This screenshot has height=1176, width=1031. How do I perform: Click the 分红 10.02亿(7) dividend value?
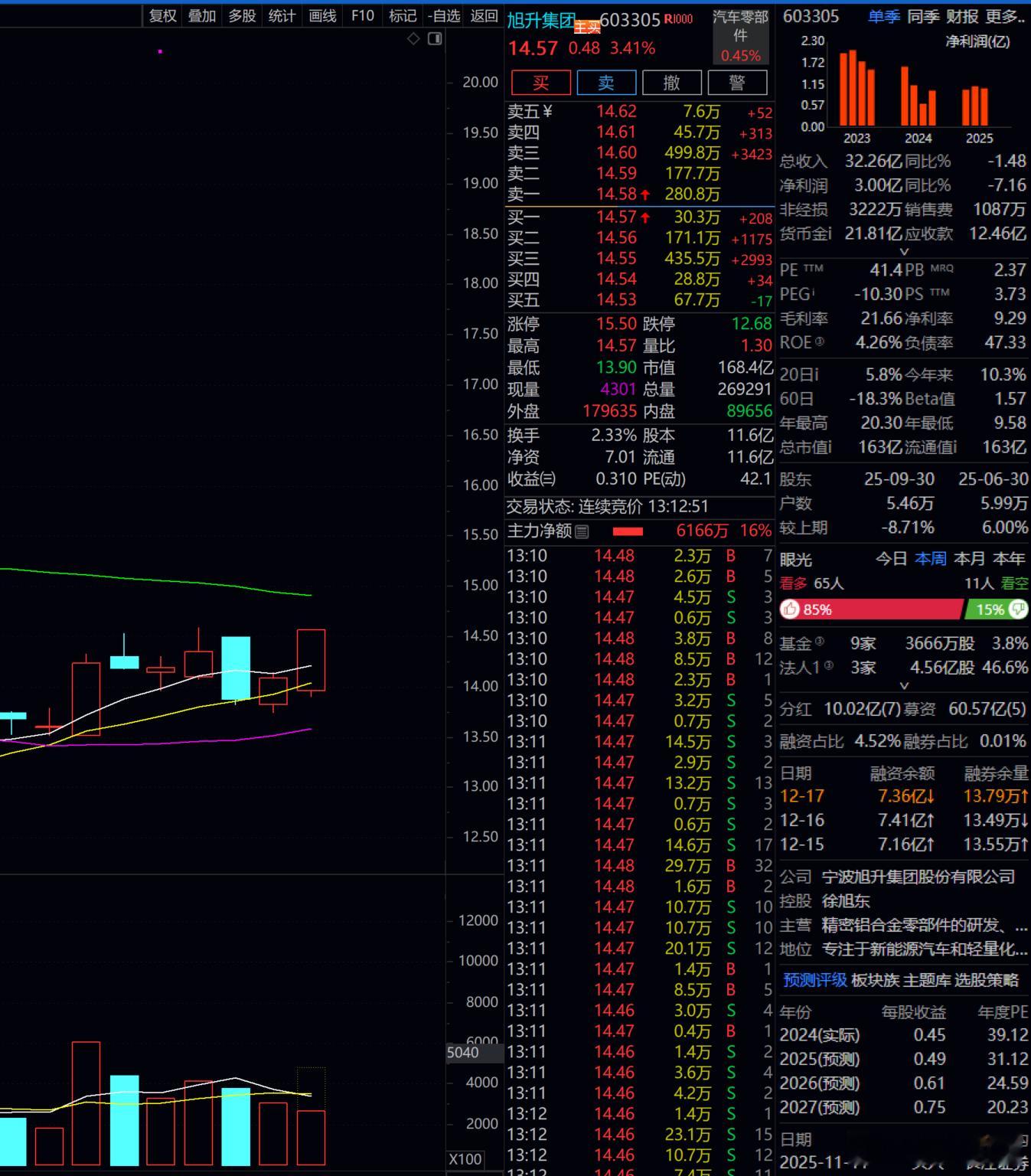862,709
